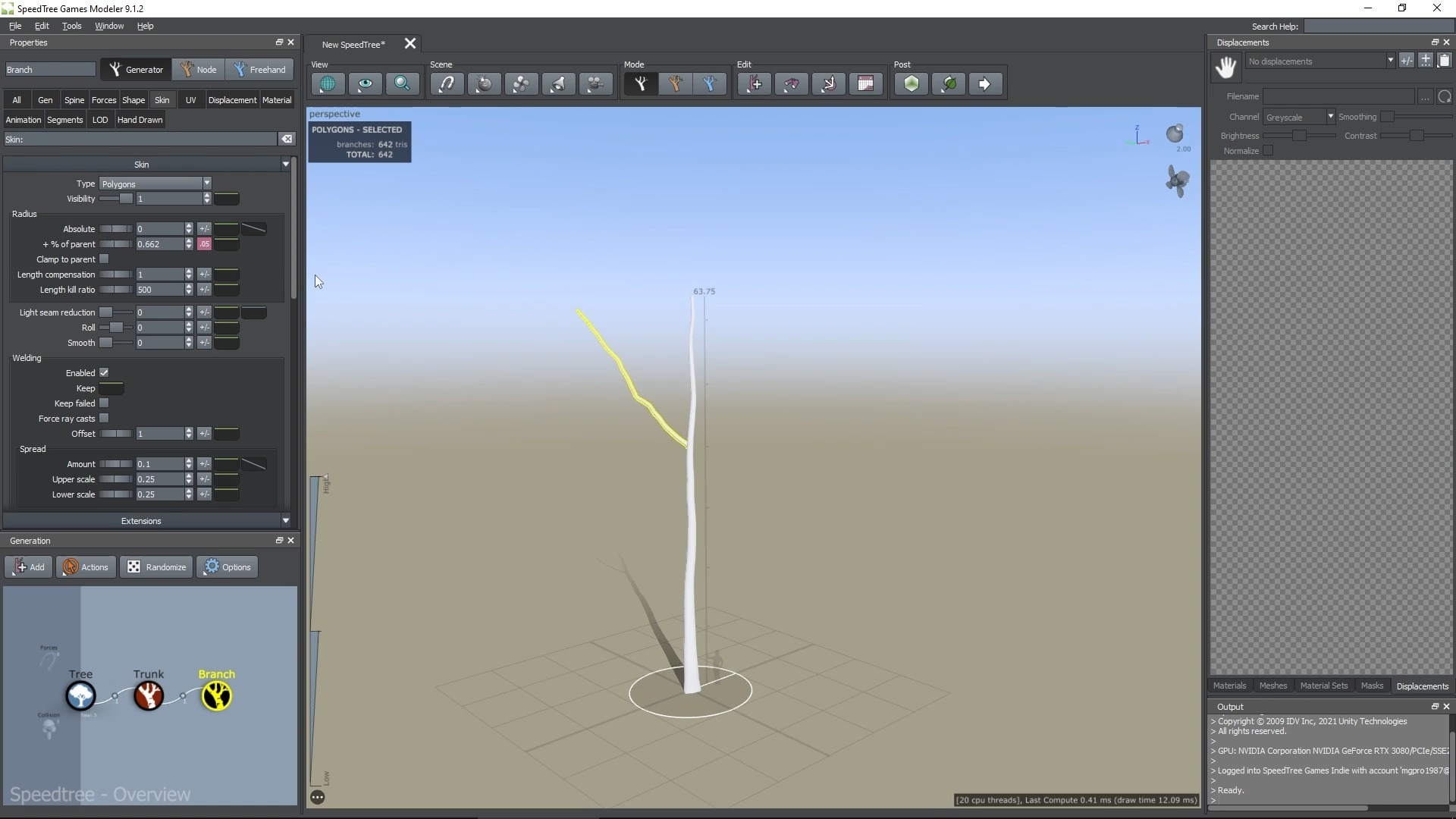Switch to the Meshes tab
The width and height of the screenshot is (1456, 819).
pyautogui.click(x=1273, y=686)
